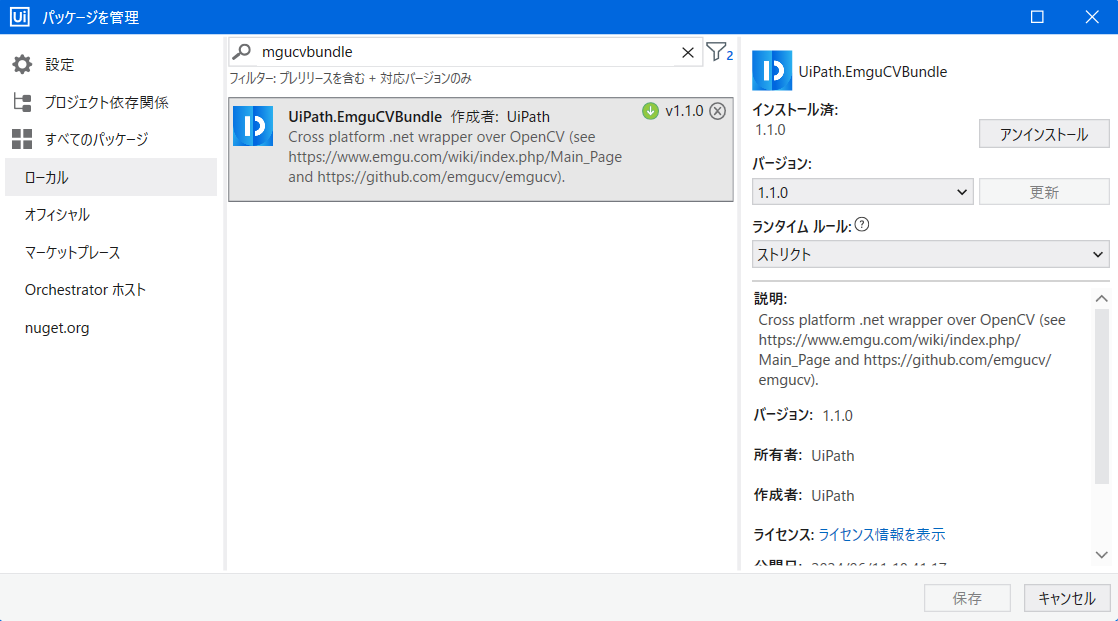This screenshot has width=1118, height=621.
Task: Click the 作成者: UiPath row in details pane
Action: (804, 495)
